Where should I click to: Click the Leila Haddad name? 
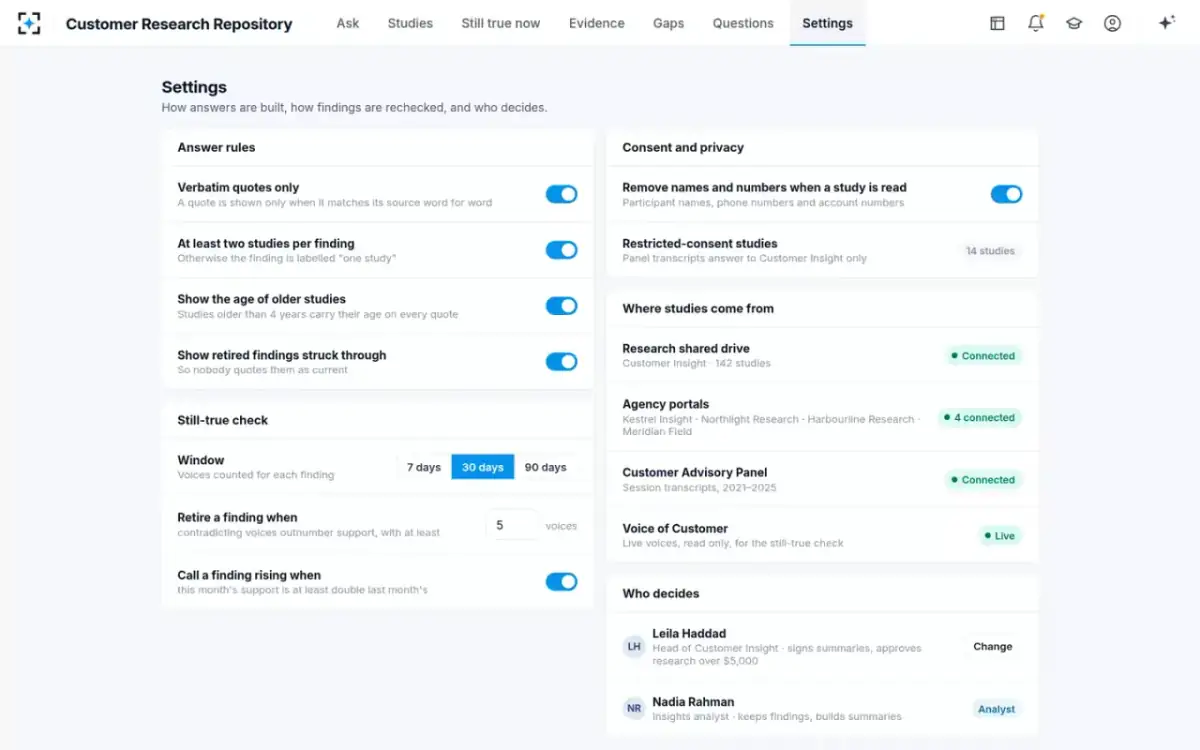click(x=689, y=633)
